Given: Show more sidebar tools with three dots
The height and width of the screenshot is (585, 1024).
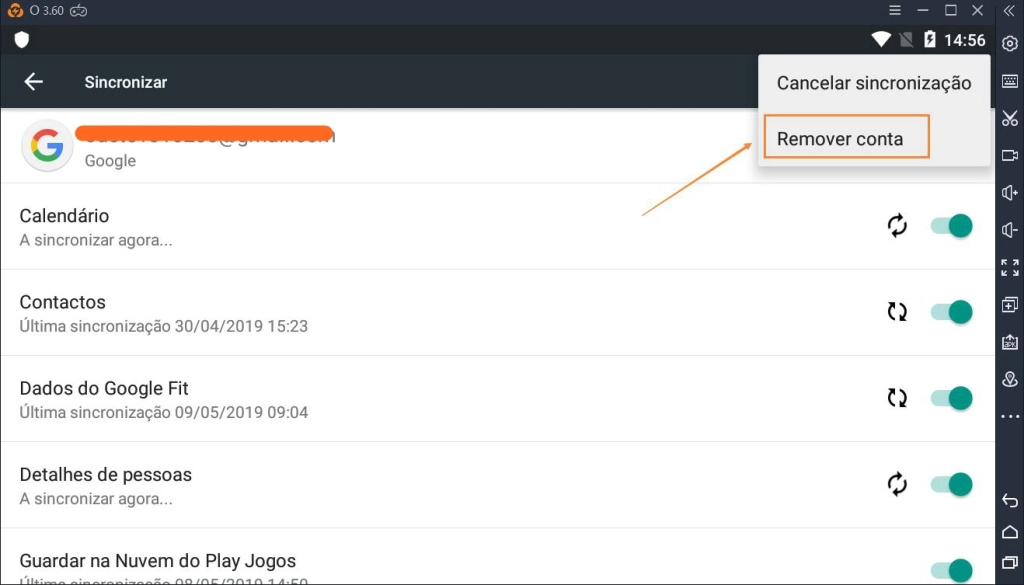Looking at the screenshot, I should point(1010,417).
